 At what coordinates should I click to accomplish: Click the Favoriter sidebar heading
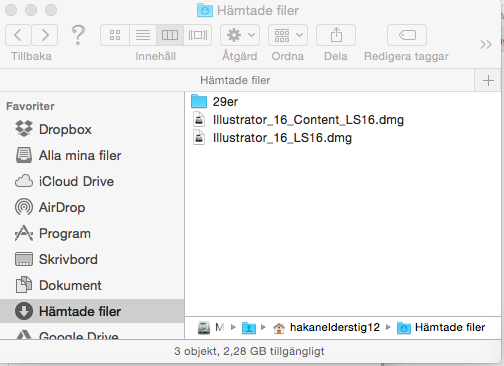tap(30, 106)
